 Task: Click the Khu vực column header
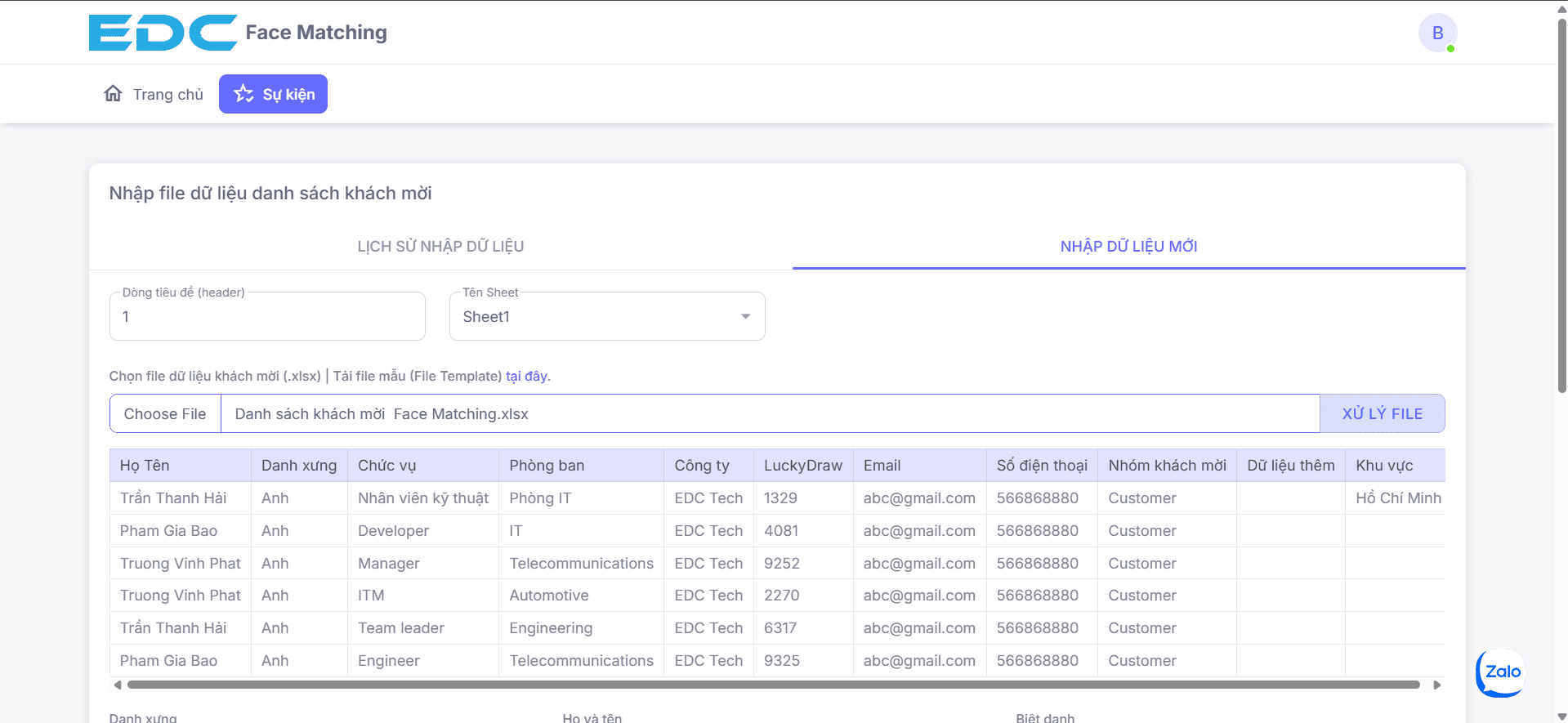[x=1395, y=466]
